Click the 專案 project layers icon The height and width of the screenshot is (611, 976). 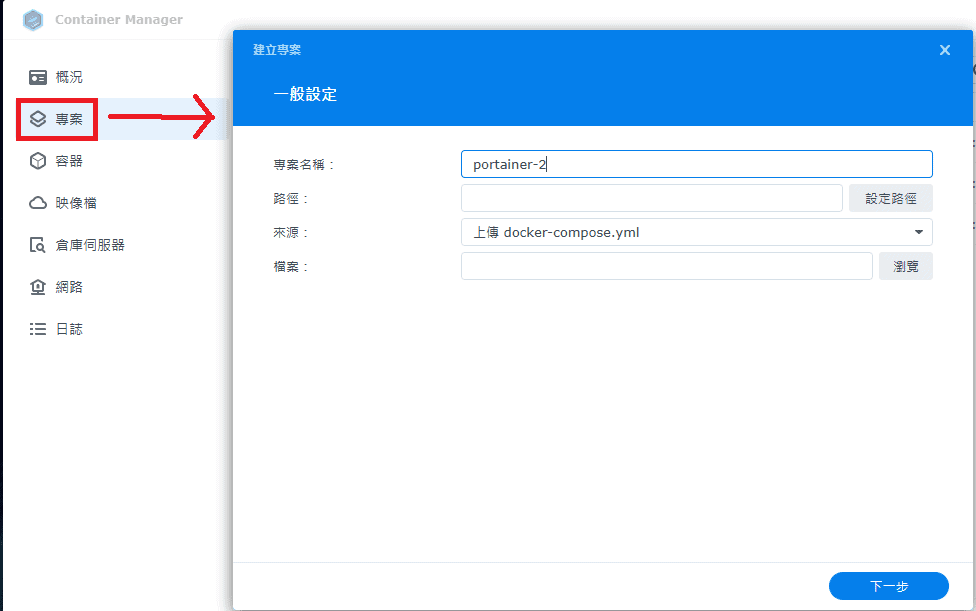[x=38, y=119]
